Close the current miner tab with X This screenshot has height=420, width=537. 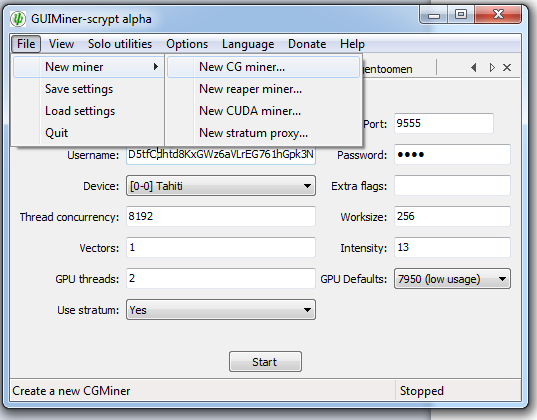(x=507, y=67)
